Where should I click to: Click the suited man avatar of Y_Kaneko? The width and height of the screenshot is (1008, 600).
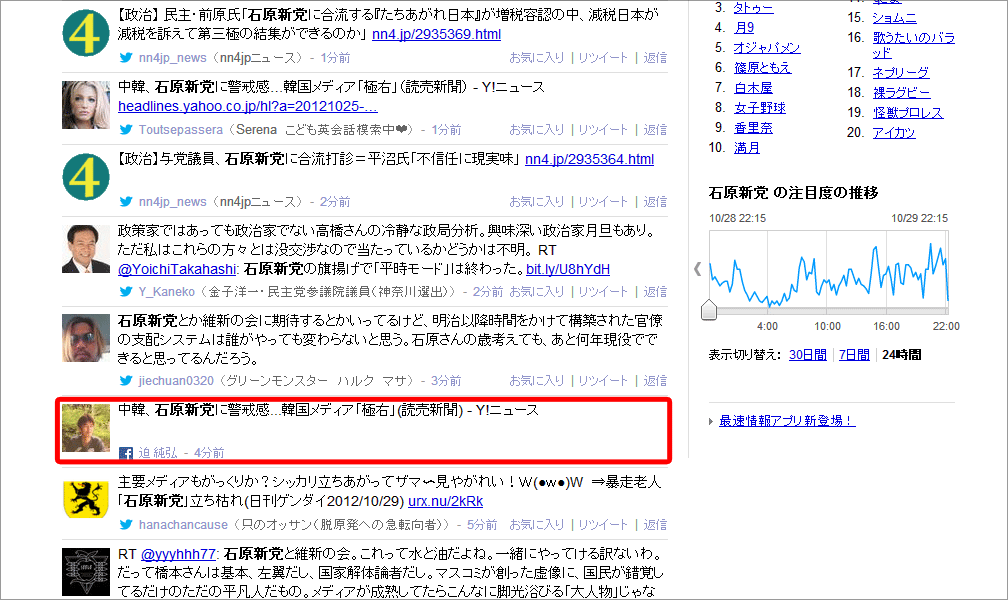tap(86, 249)
